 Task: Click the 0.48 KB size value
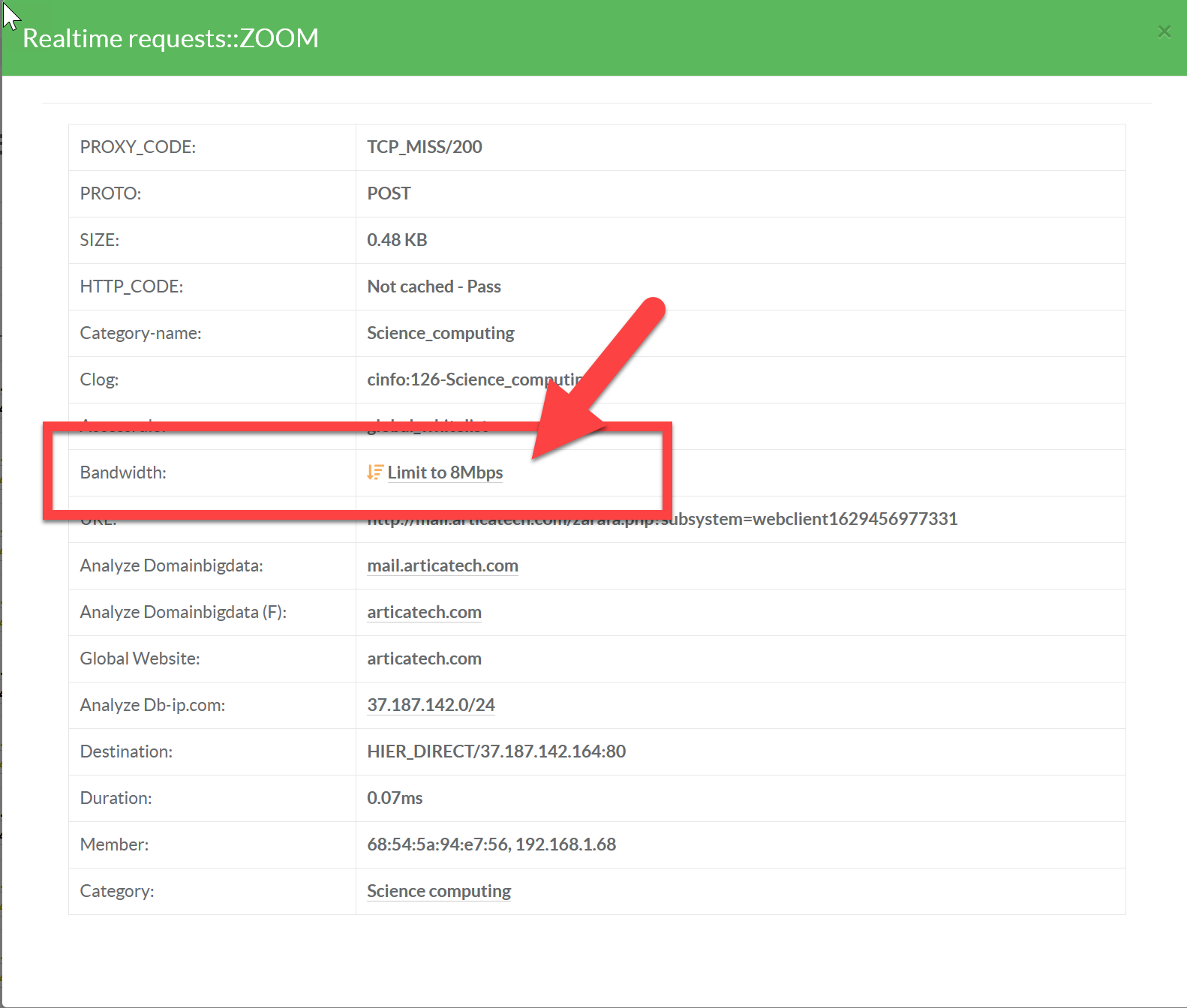pos(397,240)
